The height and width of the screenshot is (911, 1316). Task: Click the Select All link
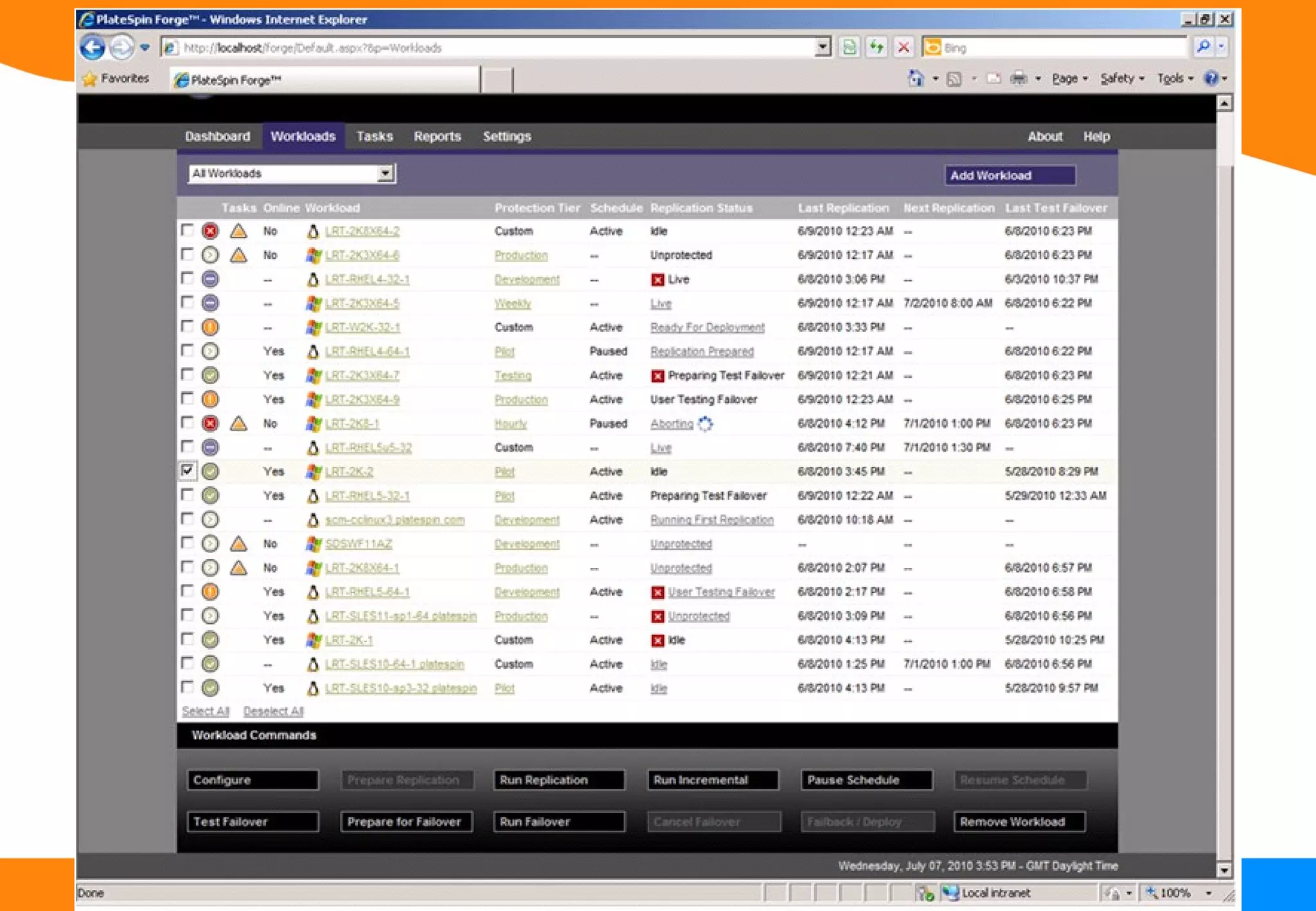coord(205,711)
